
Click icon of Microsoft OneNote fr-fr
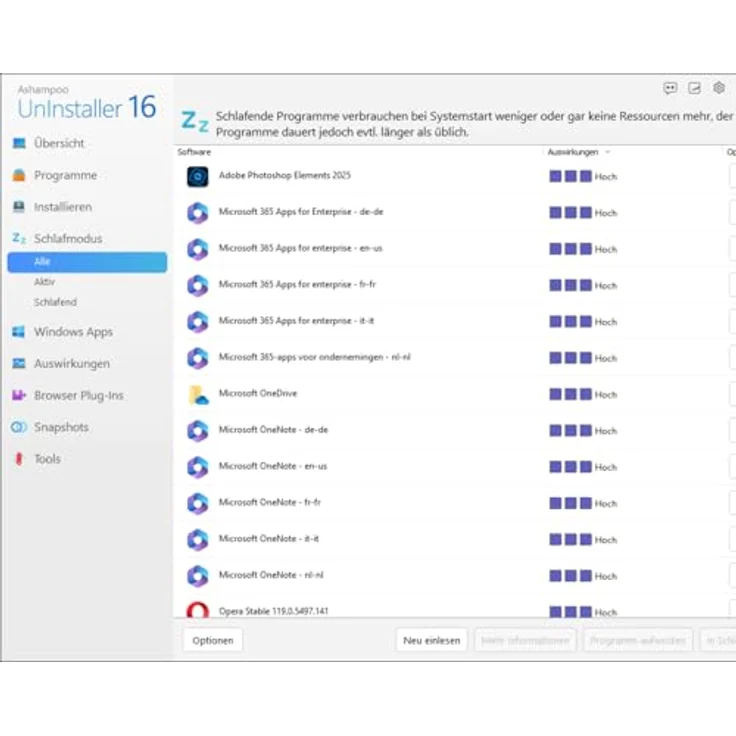198,503
